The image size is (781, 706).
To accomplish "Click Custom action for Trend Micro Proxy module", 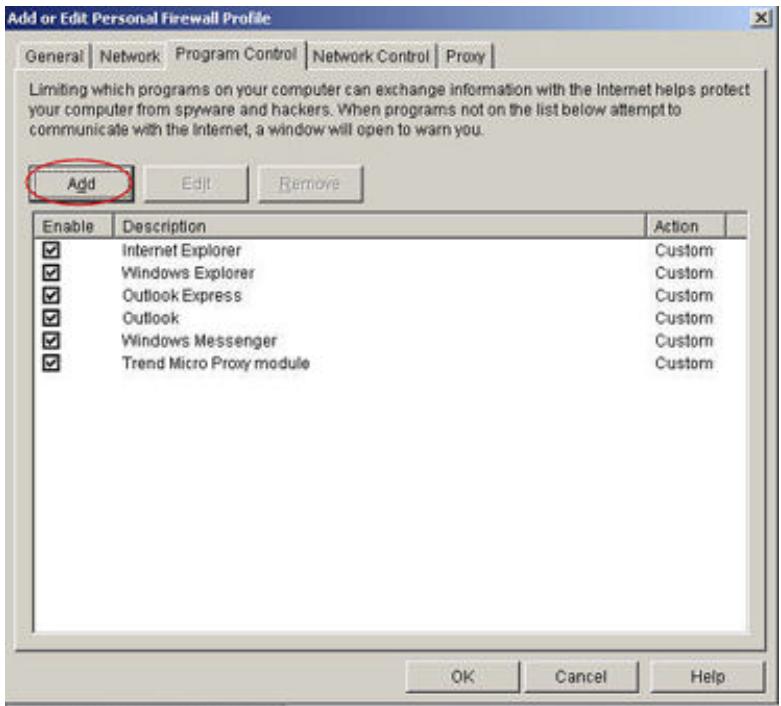I will [684, 363].
